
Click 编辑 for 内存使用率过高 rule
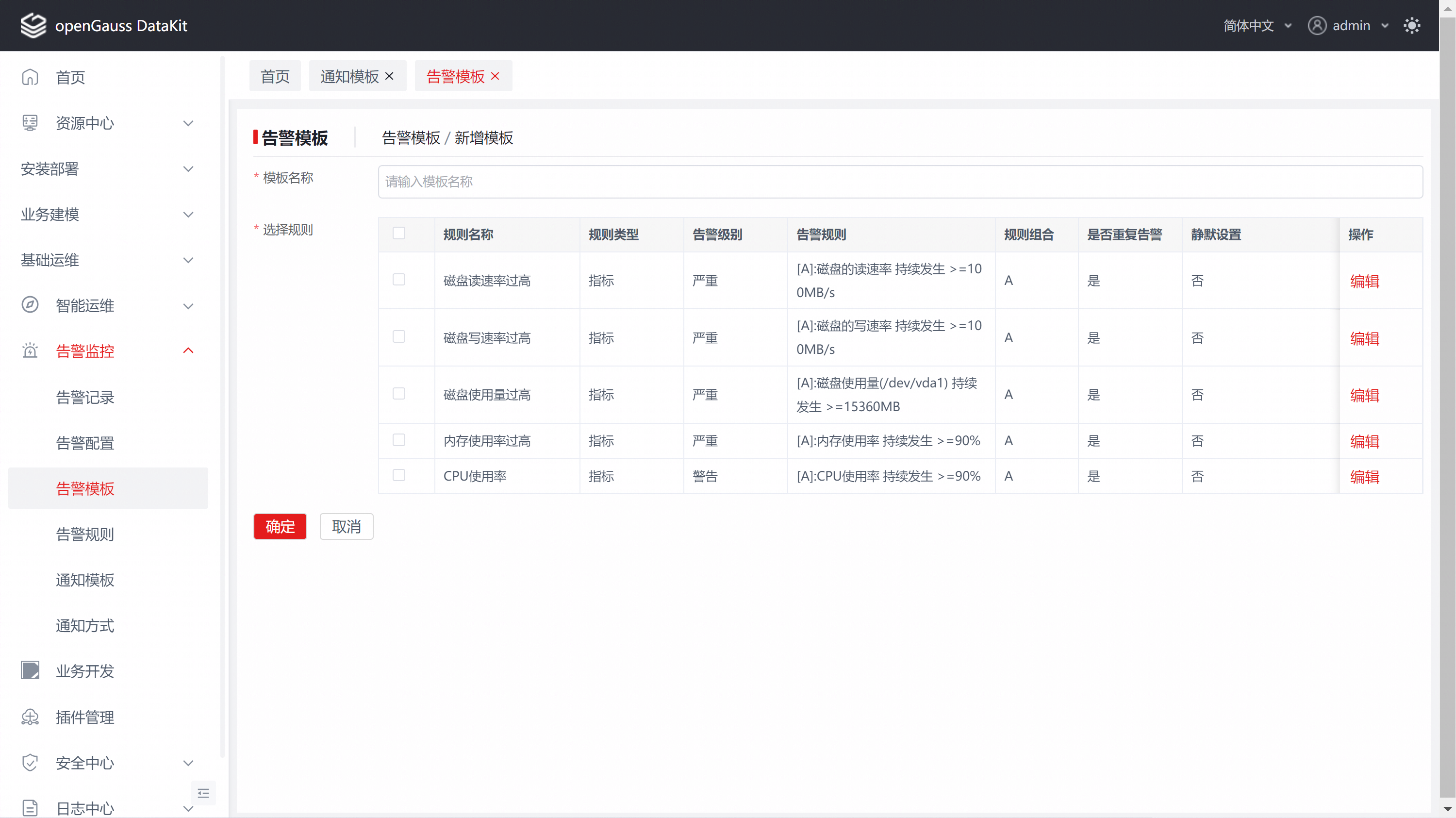click(x=1364, y=441)
